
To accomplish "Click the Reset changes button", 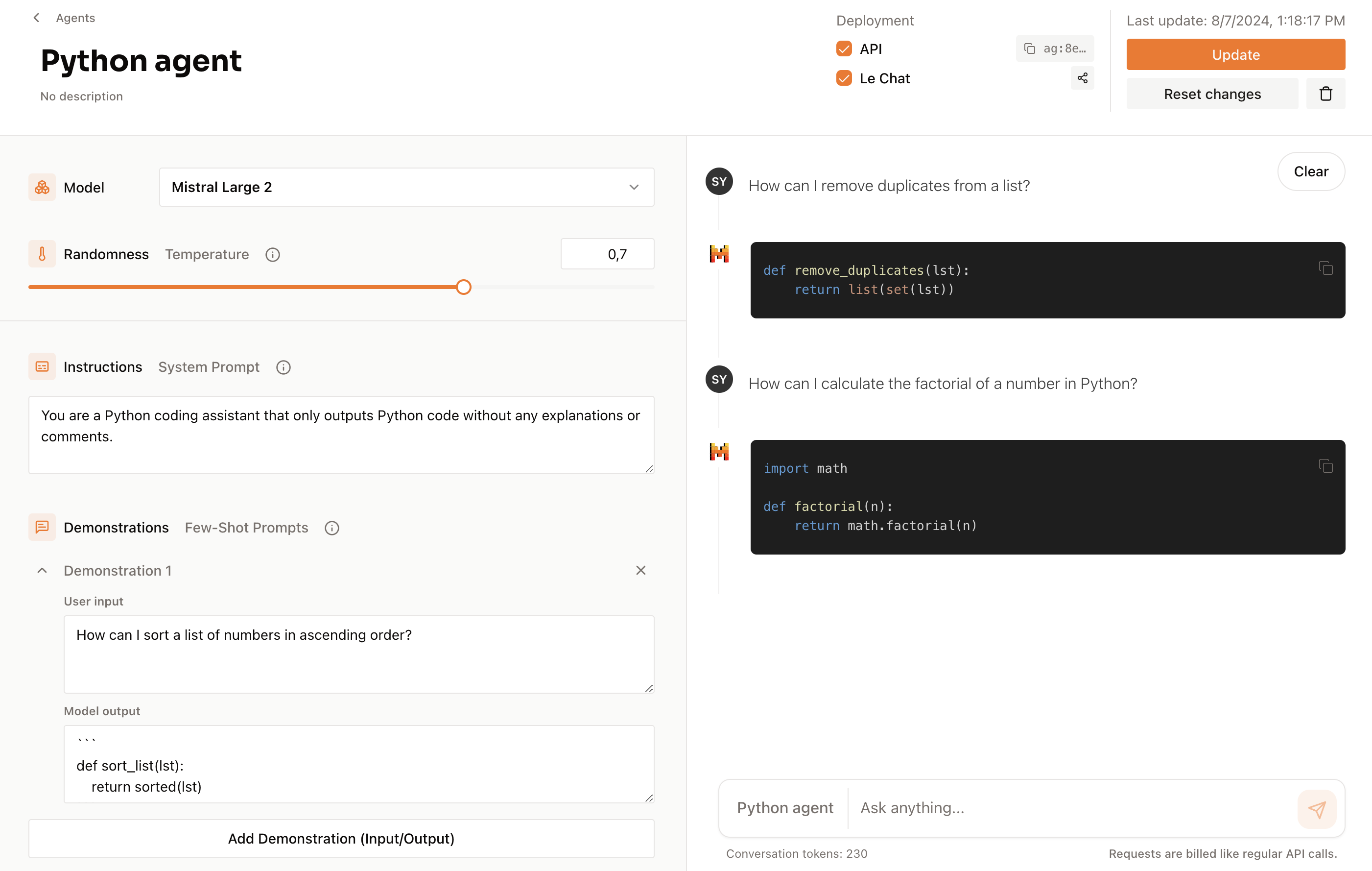I will tap(1211, 94).
